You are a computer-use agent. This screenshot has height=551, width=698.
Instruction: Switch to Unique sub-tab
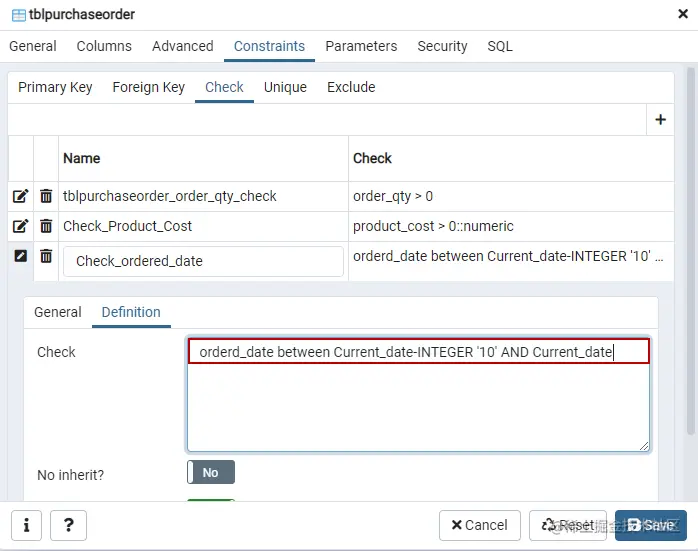click(x=285, y=87)
